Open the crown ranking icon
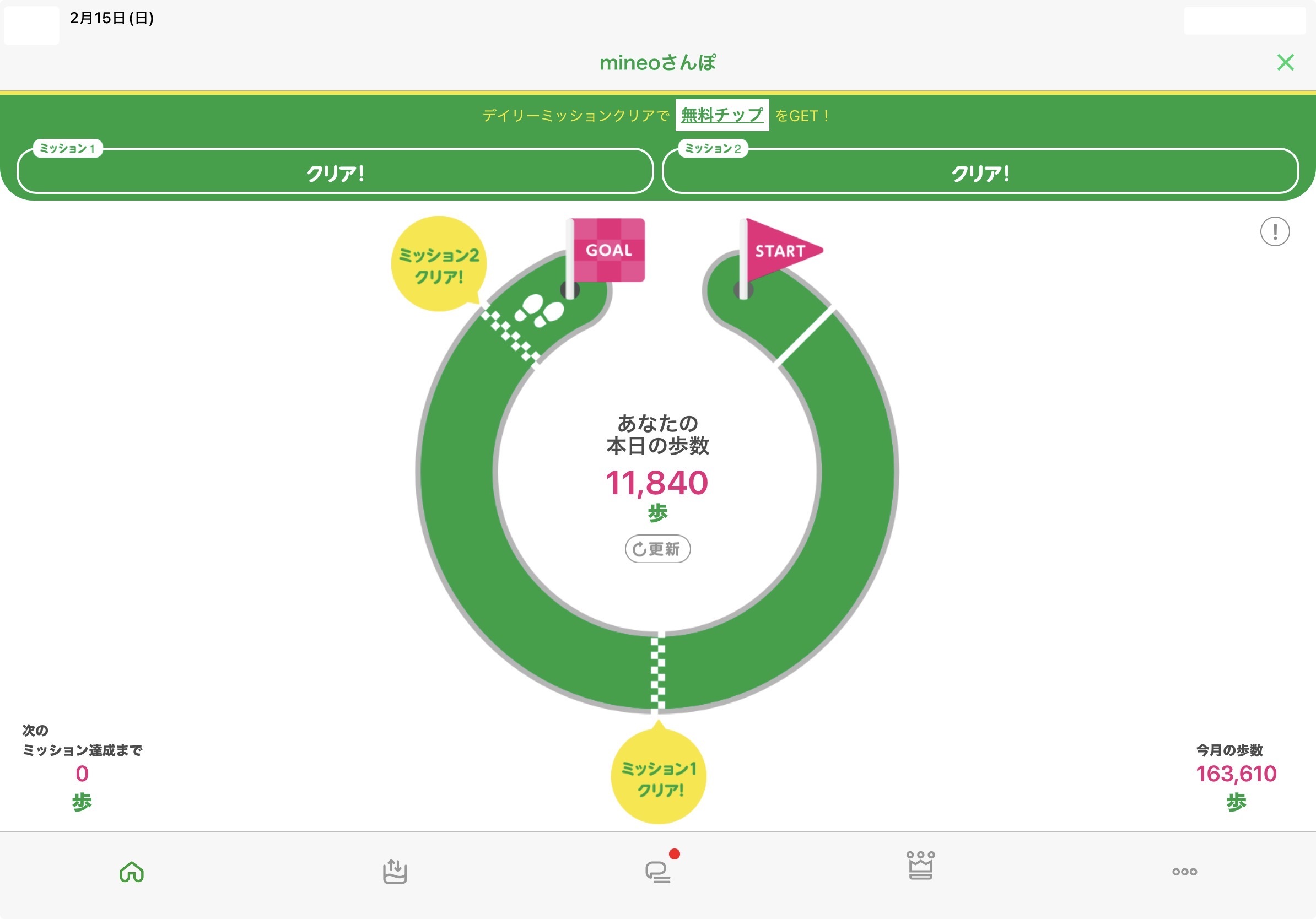Image resolution: width=1316 pixels, height=919 pixels. tap(920, 866)
